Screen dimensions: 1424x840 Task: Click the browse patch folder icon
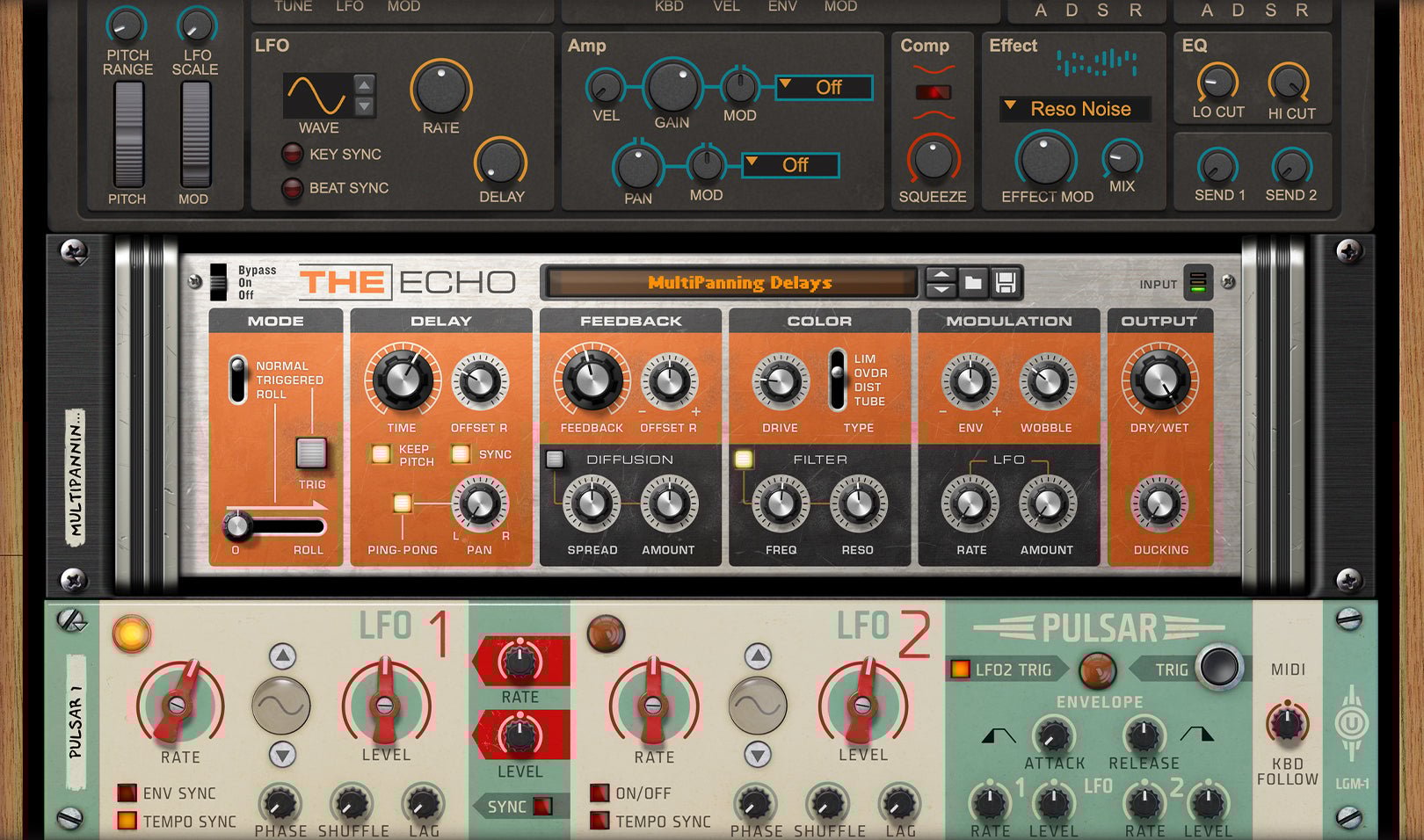tap(972, 283)
